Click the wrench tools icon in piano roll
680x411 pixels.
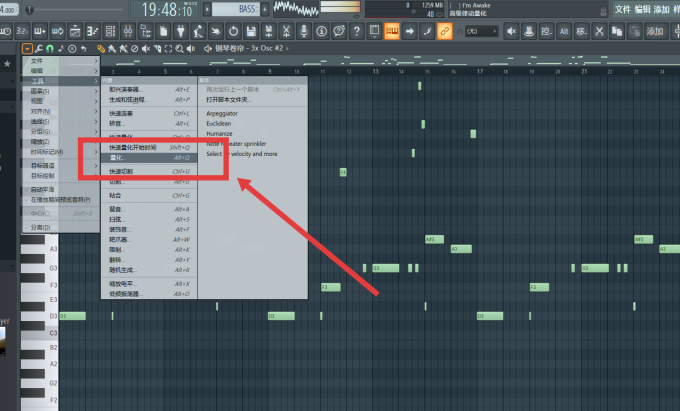39,49
